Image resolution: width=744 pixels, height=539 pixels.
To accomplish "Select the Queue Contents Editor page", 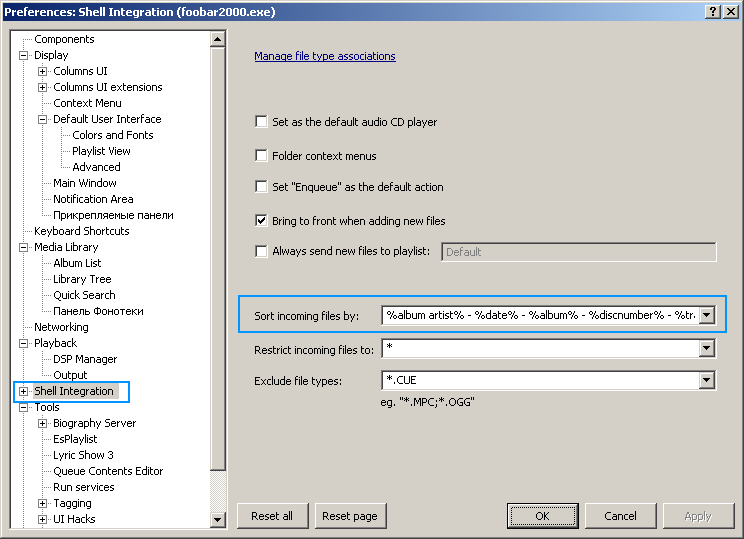I will [108, 471].
